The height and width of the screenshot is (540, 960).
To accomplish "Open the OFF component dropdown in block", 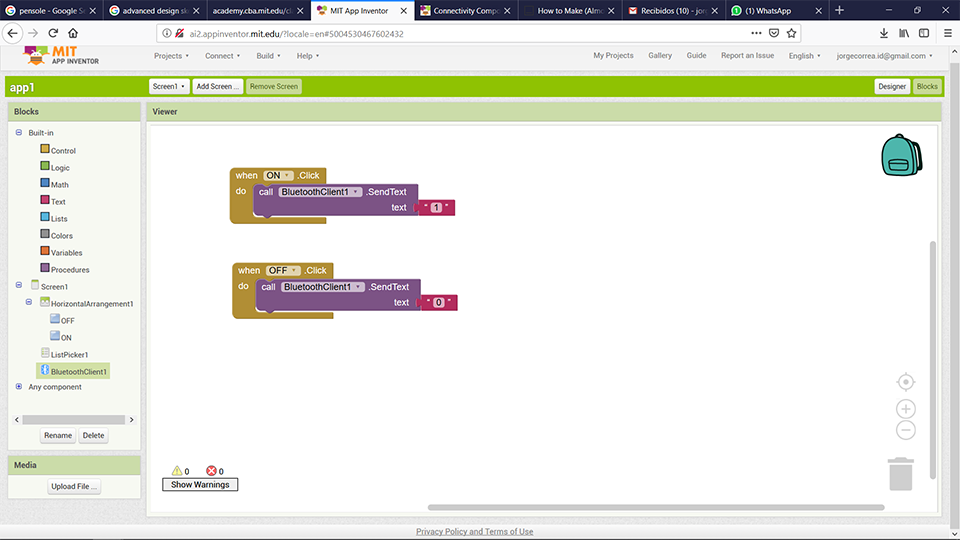I will (283, 270).
